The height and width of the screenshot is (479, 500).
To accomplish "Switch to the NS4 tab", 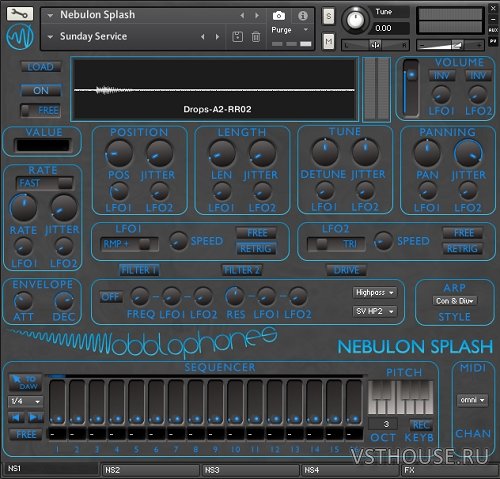I will (350, 470).
